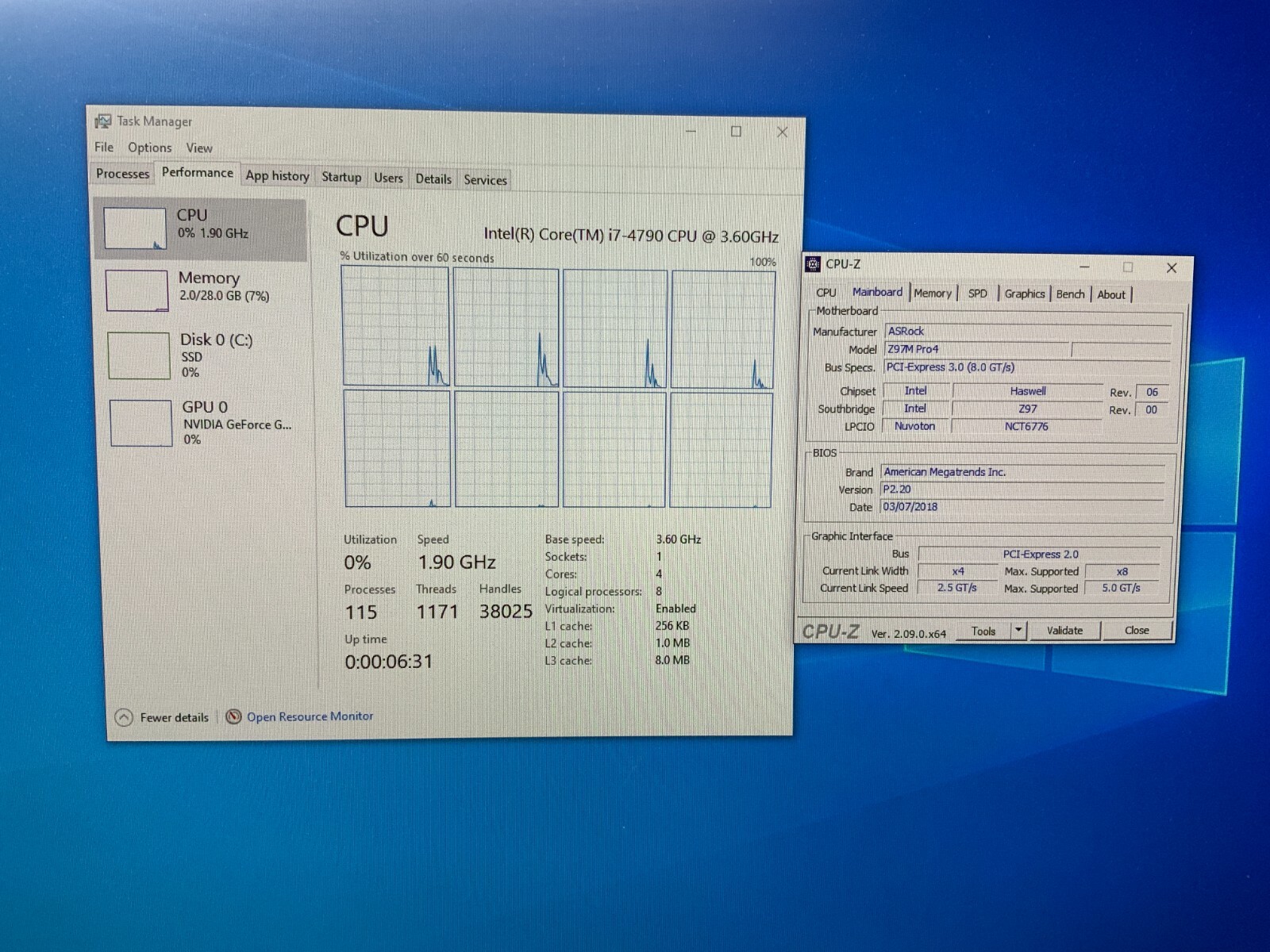Click the PCI-Express 3.0 bus specs field

tap(1027, 367)
